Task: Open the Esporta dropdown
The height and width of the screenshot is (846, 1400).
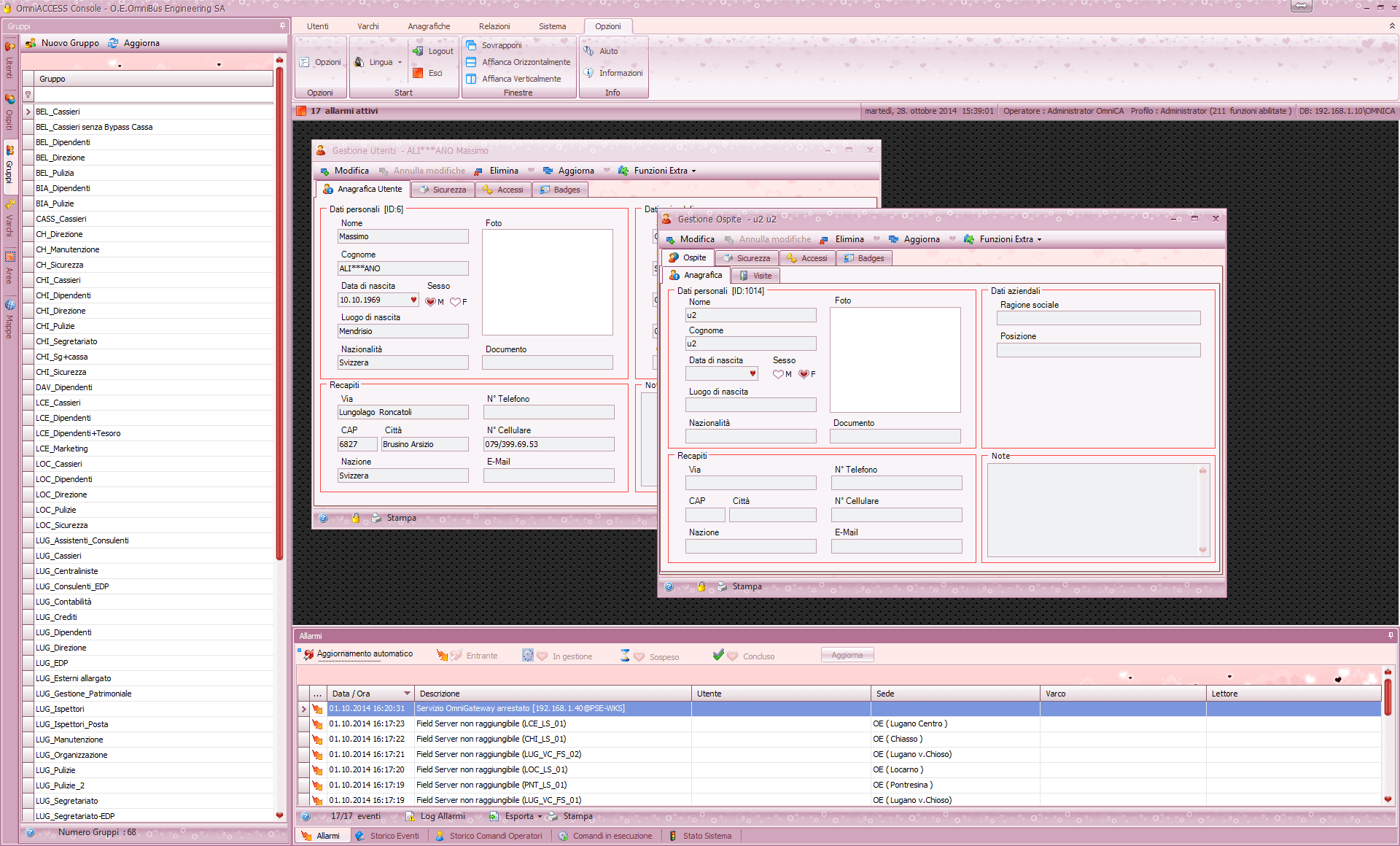Action: click(540, 816)
